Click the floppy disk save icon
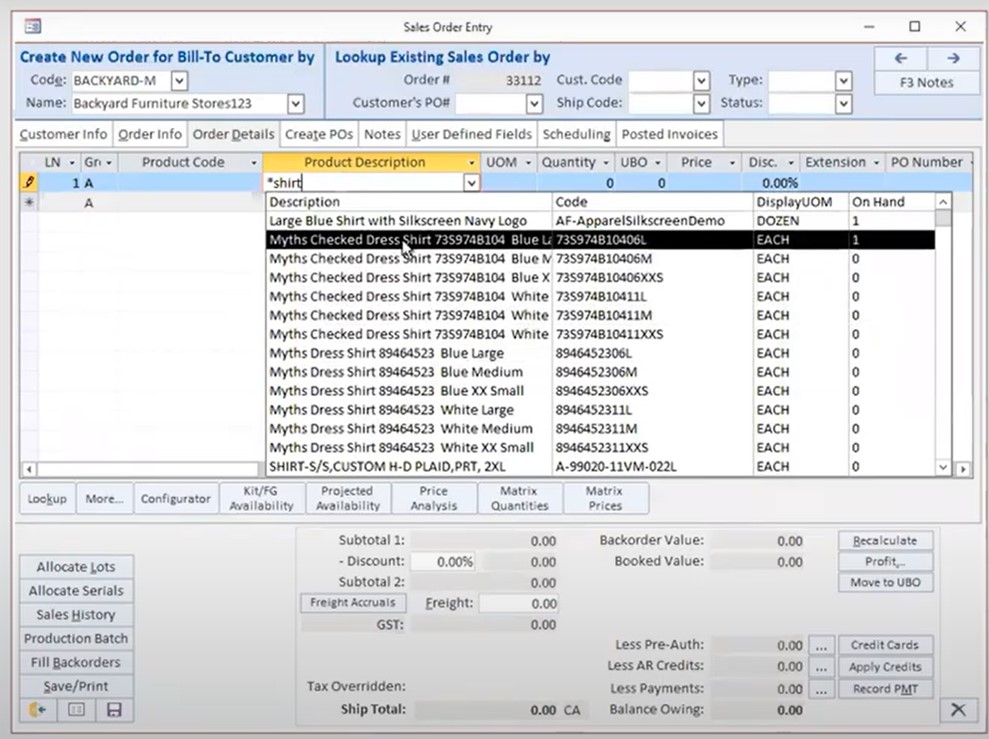The width and height of the screenshot is (989, 739). 114,710
